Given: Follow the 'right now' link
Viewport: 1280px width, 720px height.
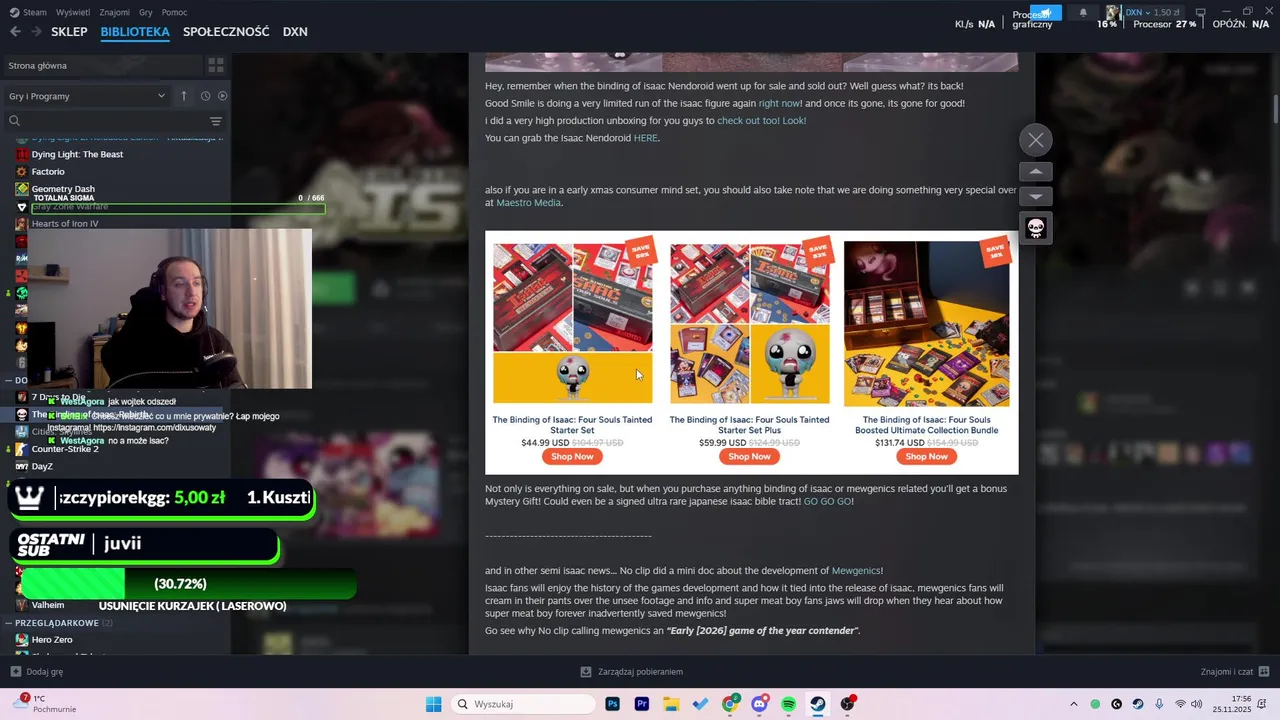Looking at the screenshot, I should tap(779, 103).
